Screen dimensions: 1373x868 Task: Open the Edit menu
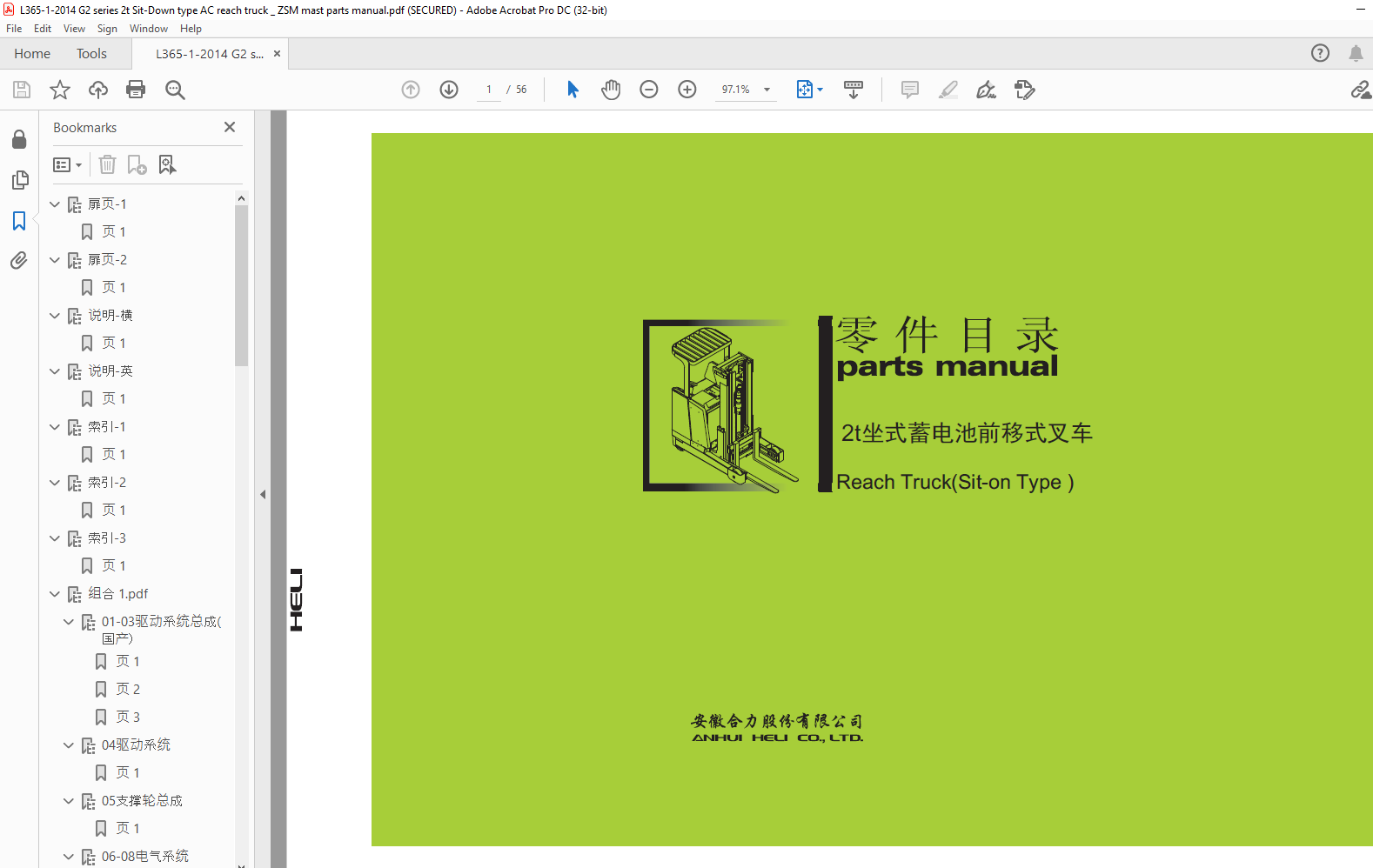tap(43, 29)
